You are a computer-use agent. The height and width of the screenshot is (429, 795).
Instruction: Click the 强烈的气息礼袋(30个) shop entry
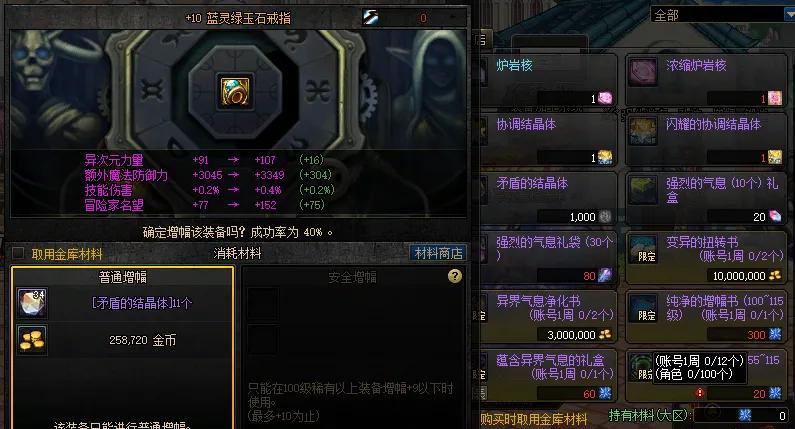(548, 258)
